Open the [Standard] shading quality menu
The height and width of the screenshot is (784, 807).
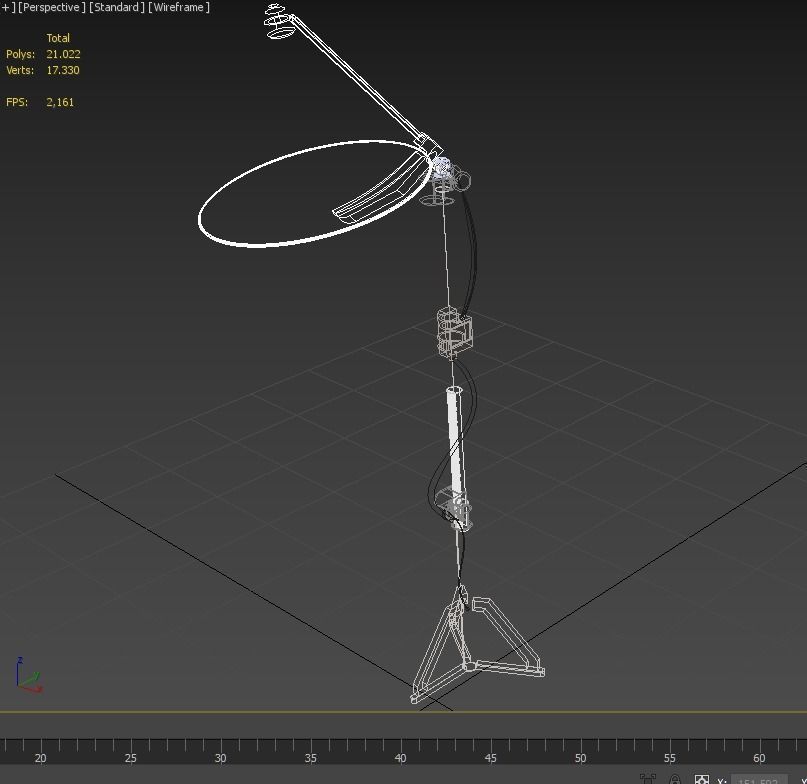tap(117, 7)
